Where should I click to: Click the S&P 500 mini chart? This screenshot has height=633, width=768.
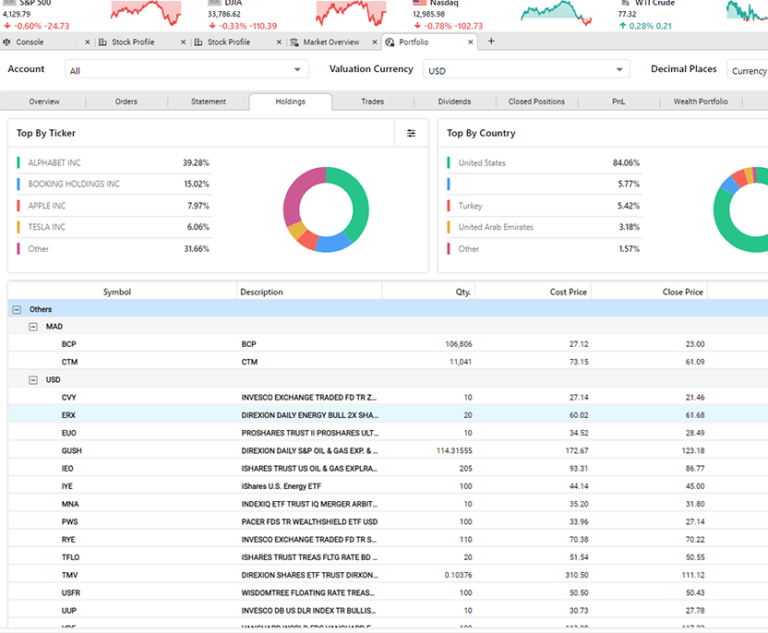pyautogui.click(x=145, y=13)
